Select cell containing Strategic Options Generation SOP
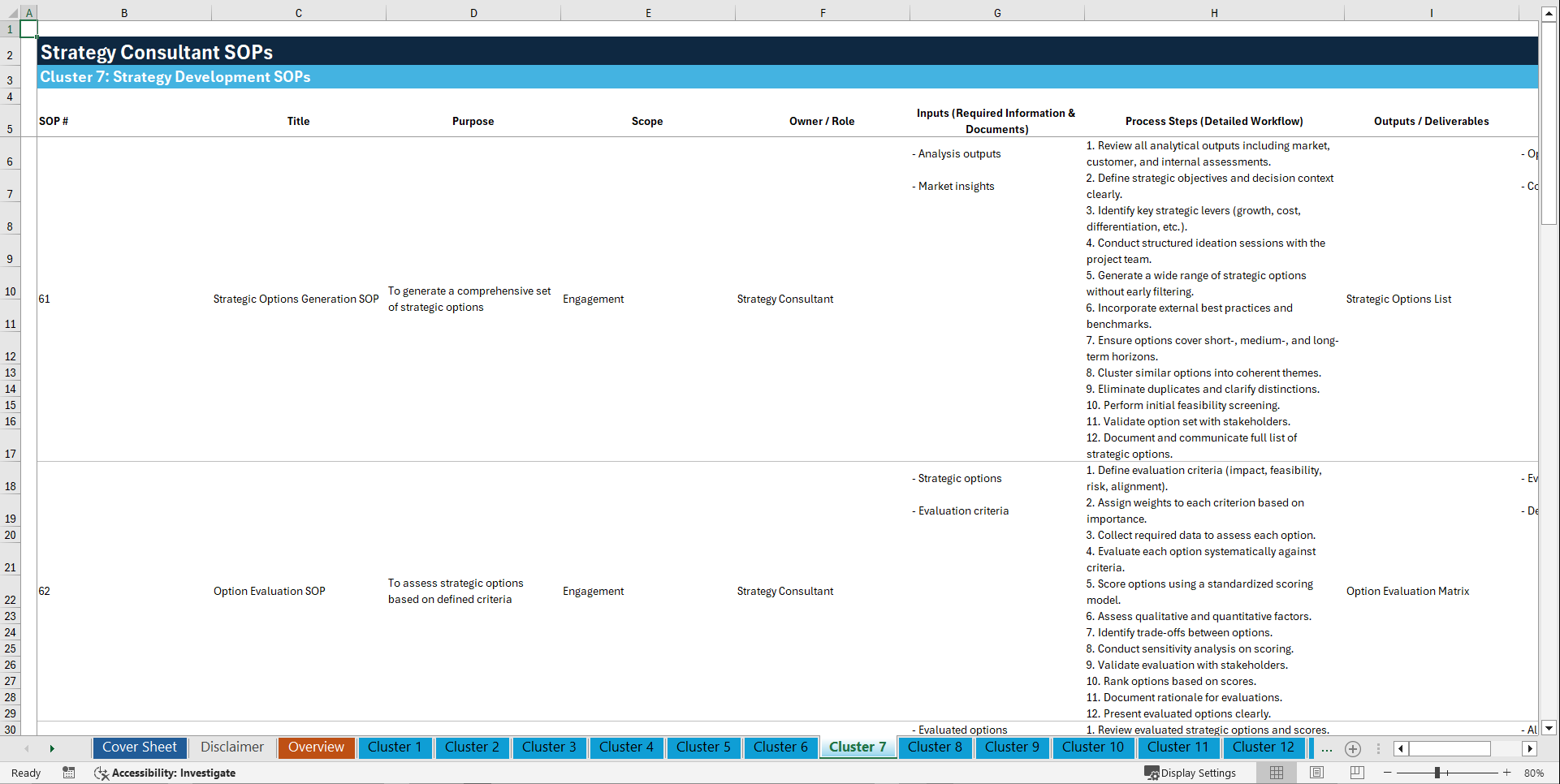 coord(296,299)
